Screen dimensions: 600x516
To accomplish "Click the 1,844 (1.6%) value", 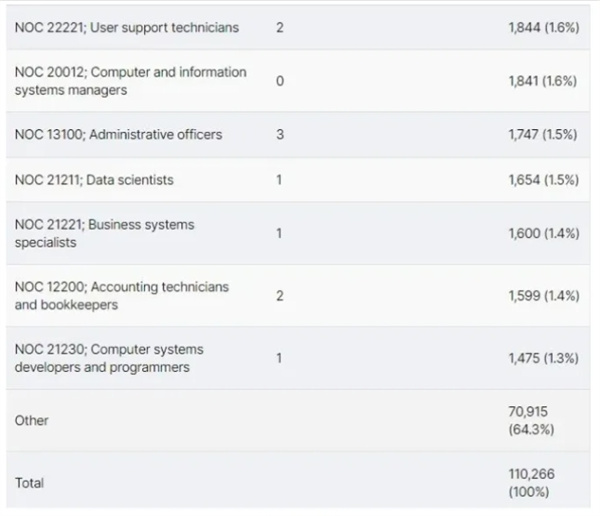I will tap(543, 28).
